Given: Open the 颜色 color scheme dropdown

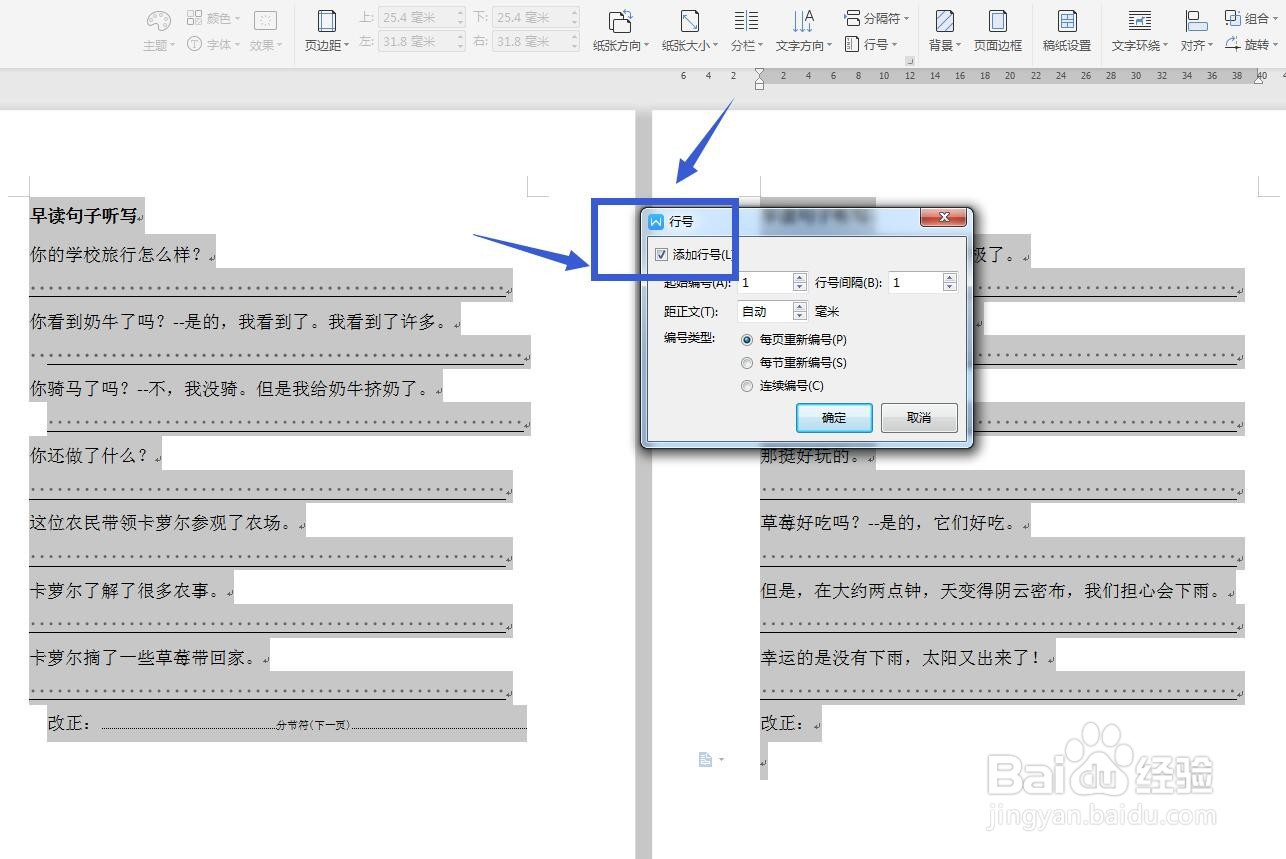Looking at the screenshot, I should [212, 18].
